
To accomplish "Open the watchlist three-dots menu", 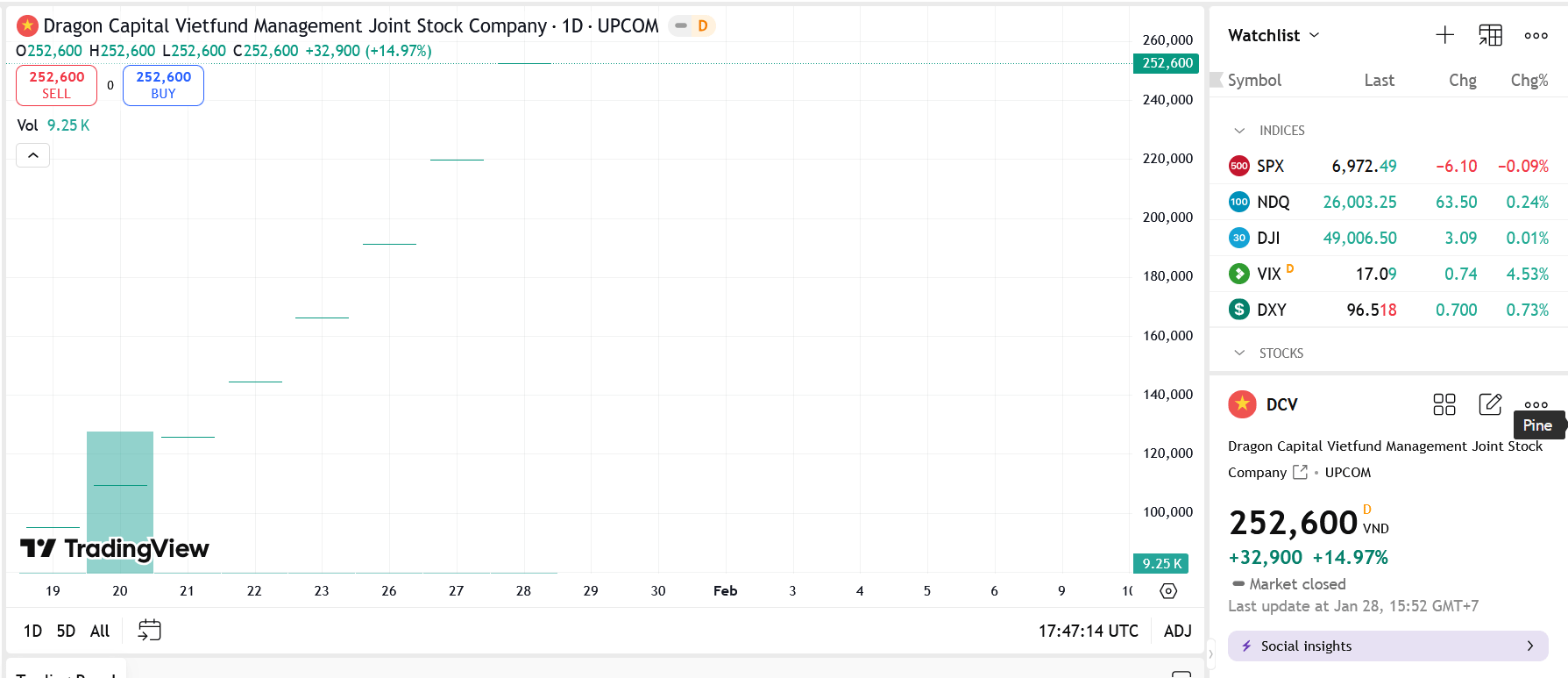I will click(1536, 35).
